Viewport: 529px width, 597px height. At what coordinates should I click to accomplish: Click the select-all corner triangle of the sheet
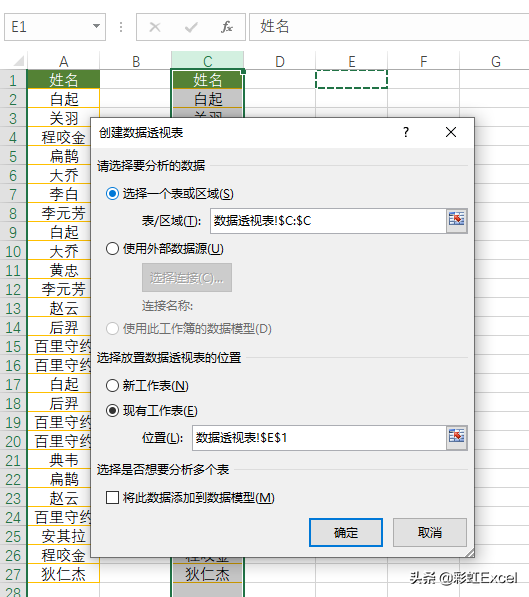coord(18,61)
